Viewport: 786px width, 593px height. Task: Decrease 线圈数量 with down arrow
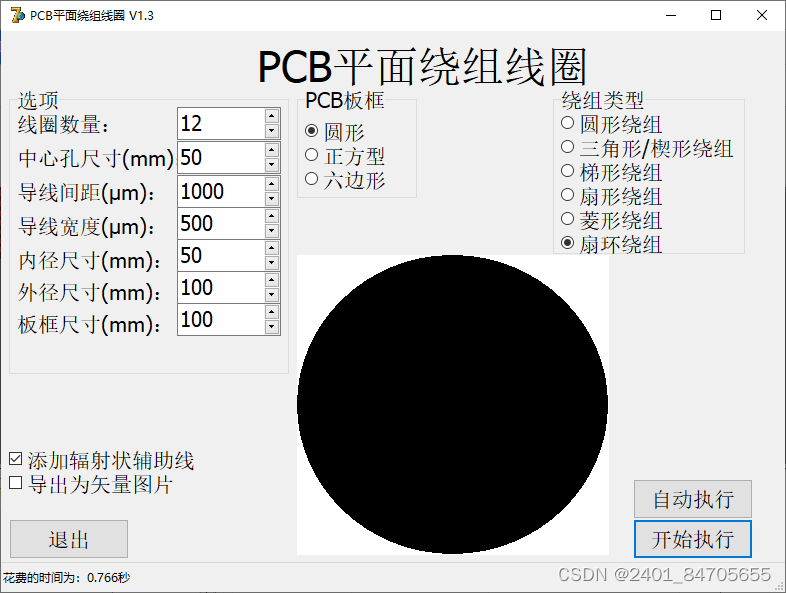(x=272, y=131)
